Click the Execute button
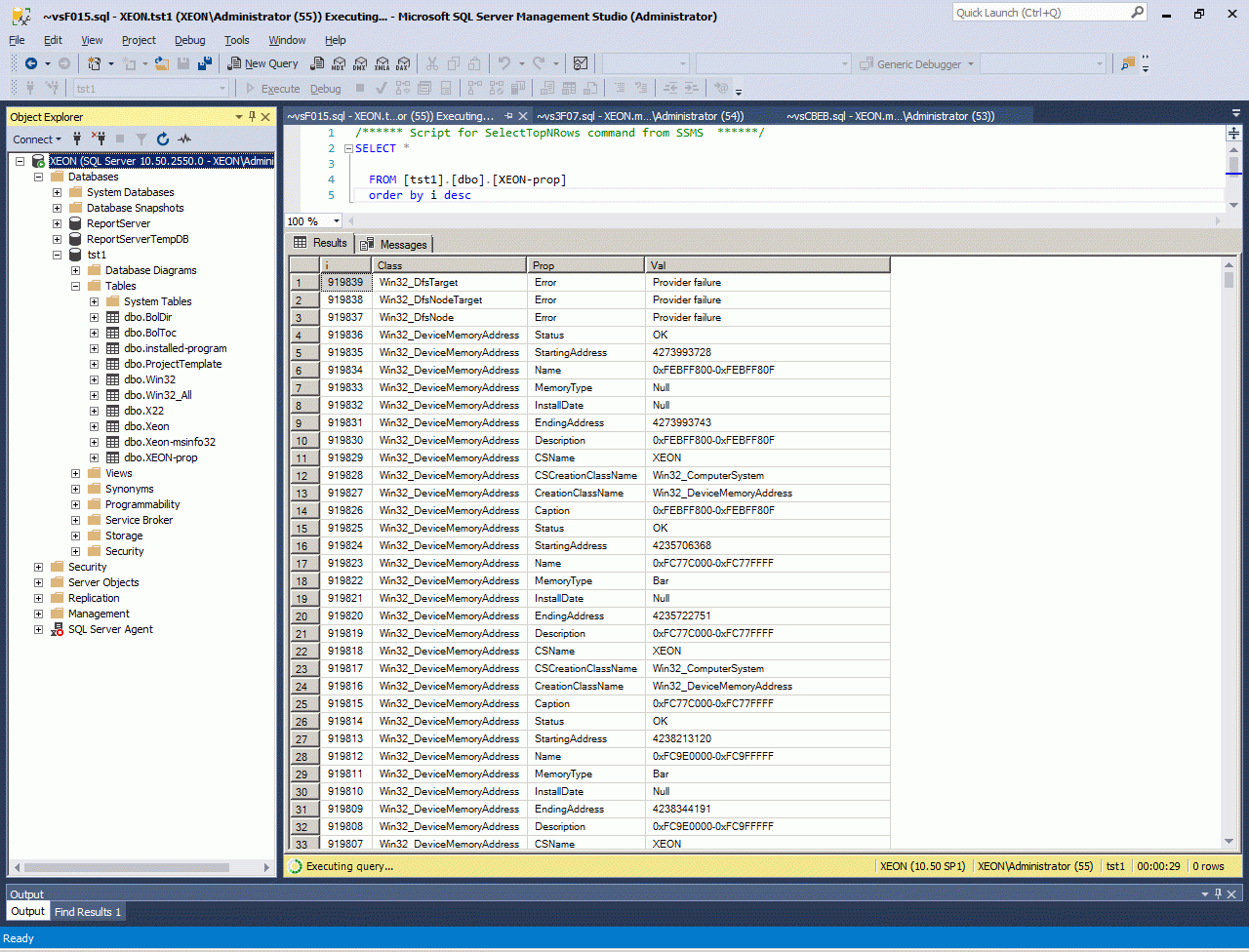This screenshot has width=1249, height=952. tap(271, 89)
